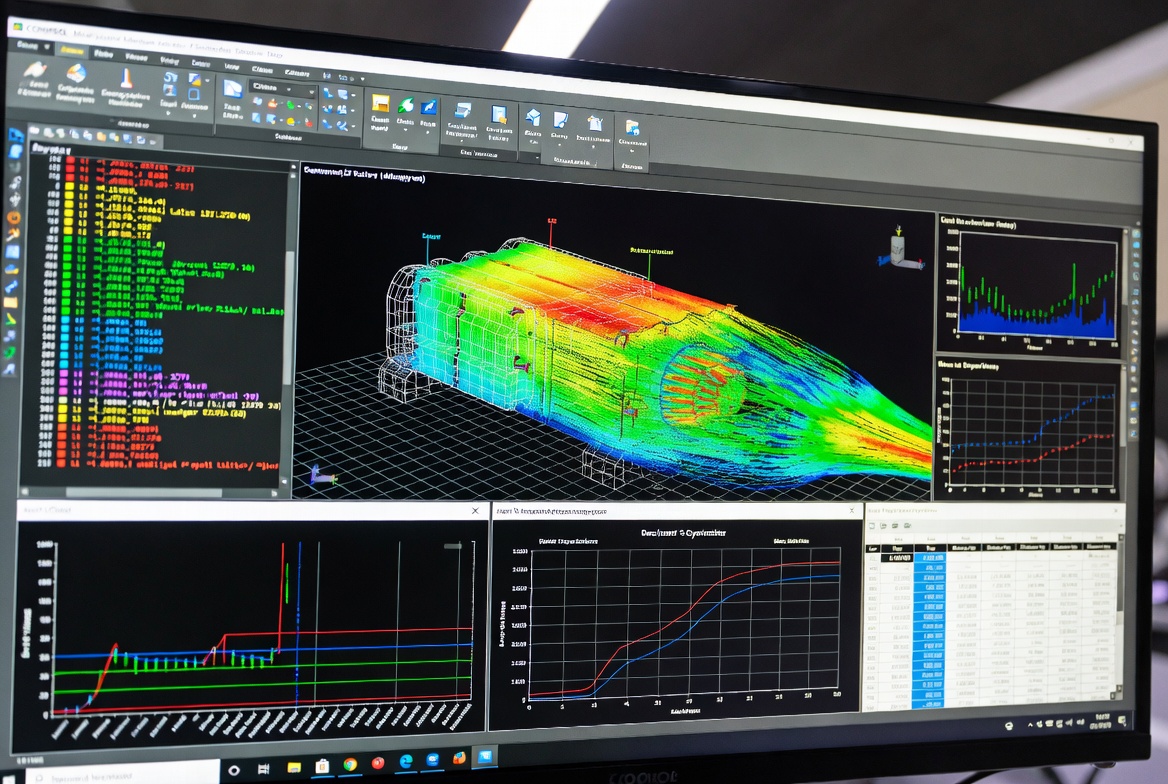Open the third ribbon tab
This screenshot has height=784, width=1168.
(104, 54)
